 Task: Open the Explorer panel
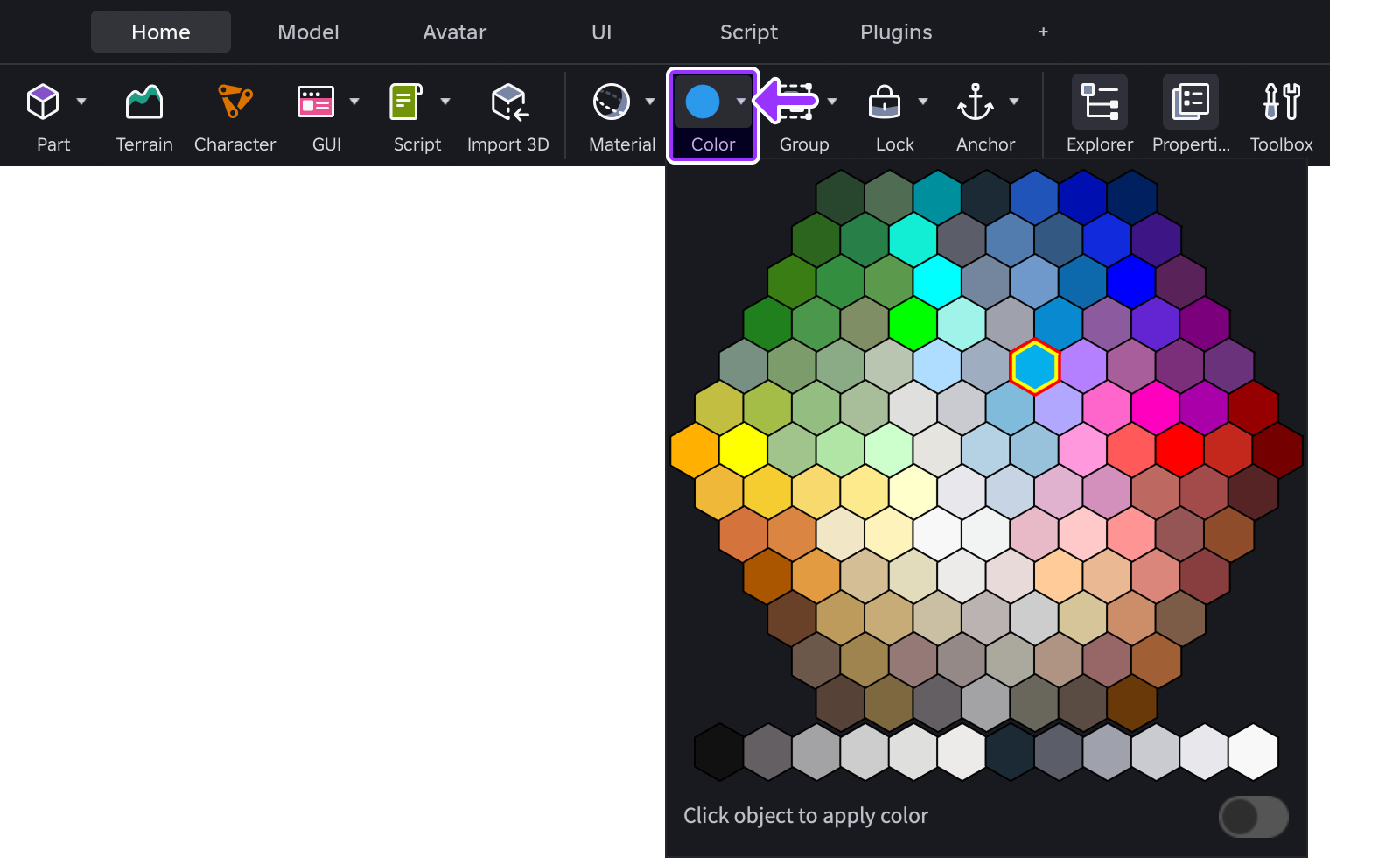click(1100, 102)
